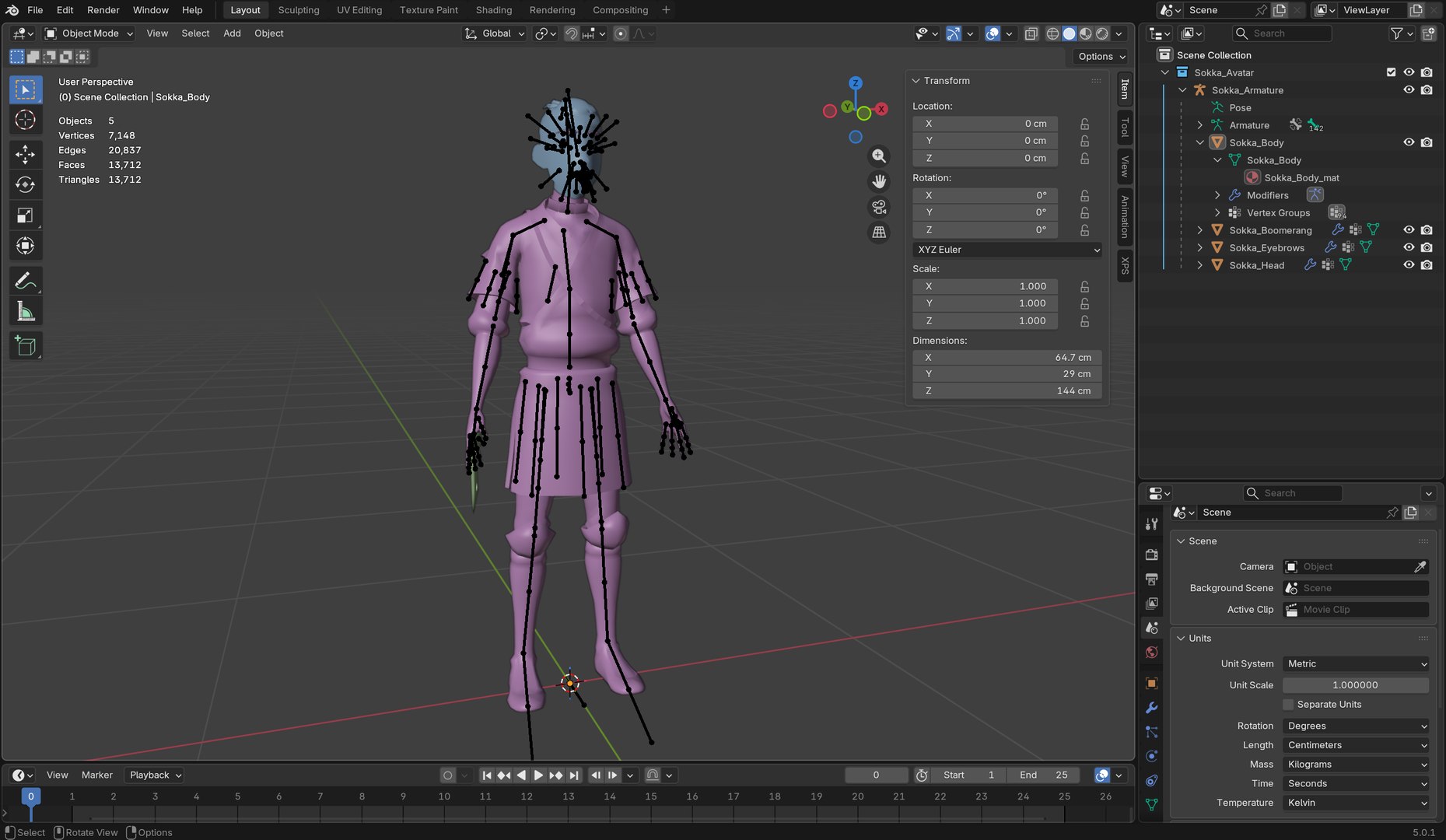Screen dimensions: 1446x840
Task: Hide Sokka_Head in viewport
Action: pos(1409,264)
